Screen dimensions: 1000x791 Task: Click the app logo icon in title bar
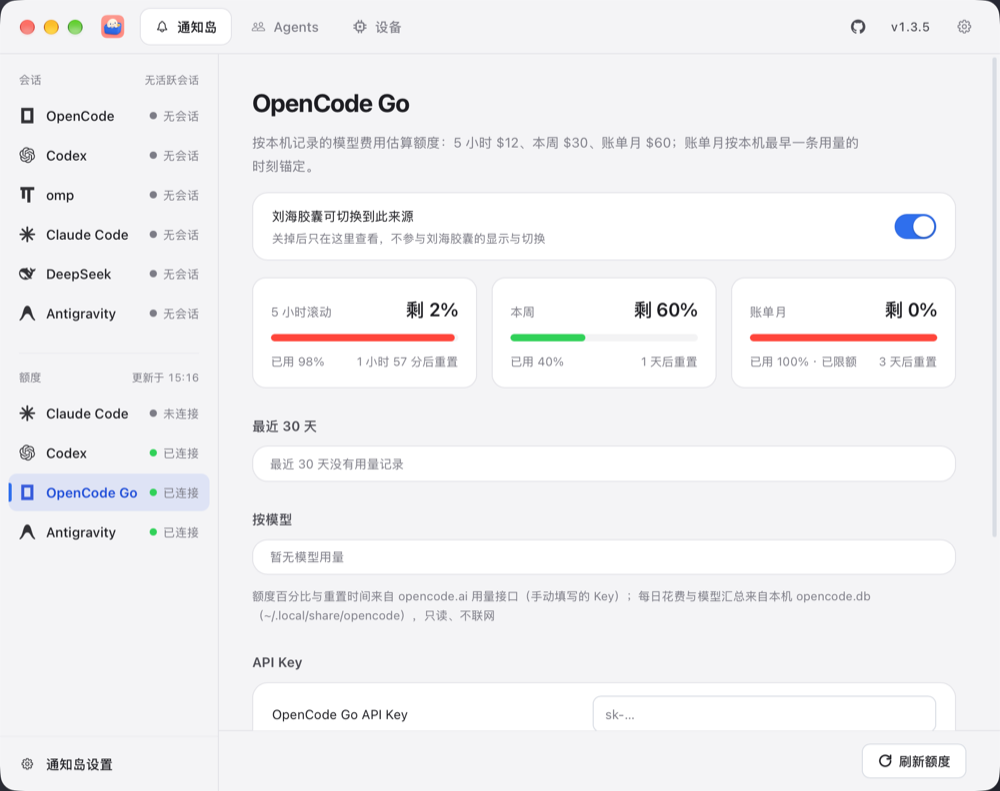pyautogui.click(x=112, y=27)
